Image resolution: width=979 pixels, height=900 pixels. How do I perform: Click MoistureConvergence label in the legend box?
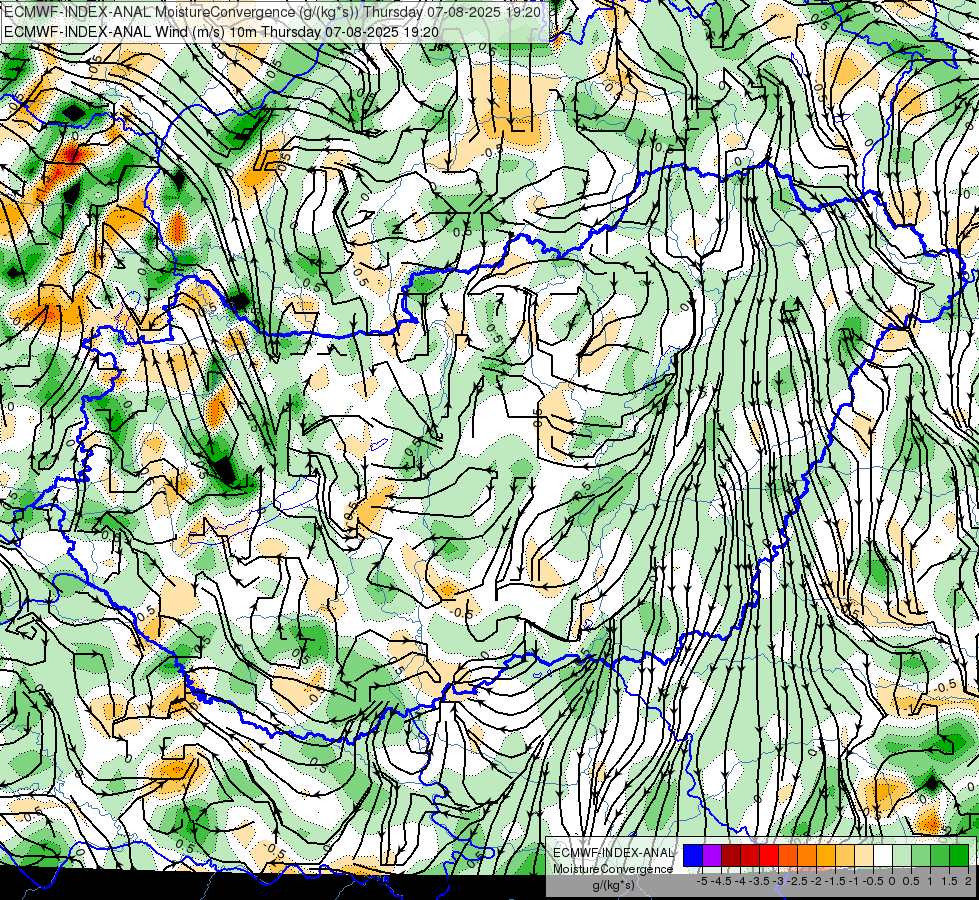(x=613, y=869)
